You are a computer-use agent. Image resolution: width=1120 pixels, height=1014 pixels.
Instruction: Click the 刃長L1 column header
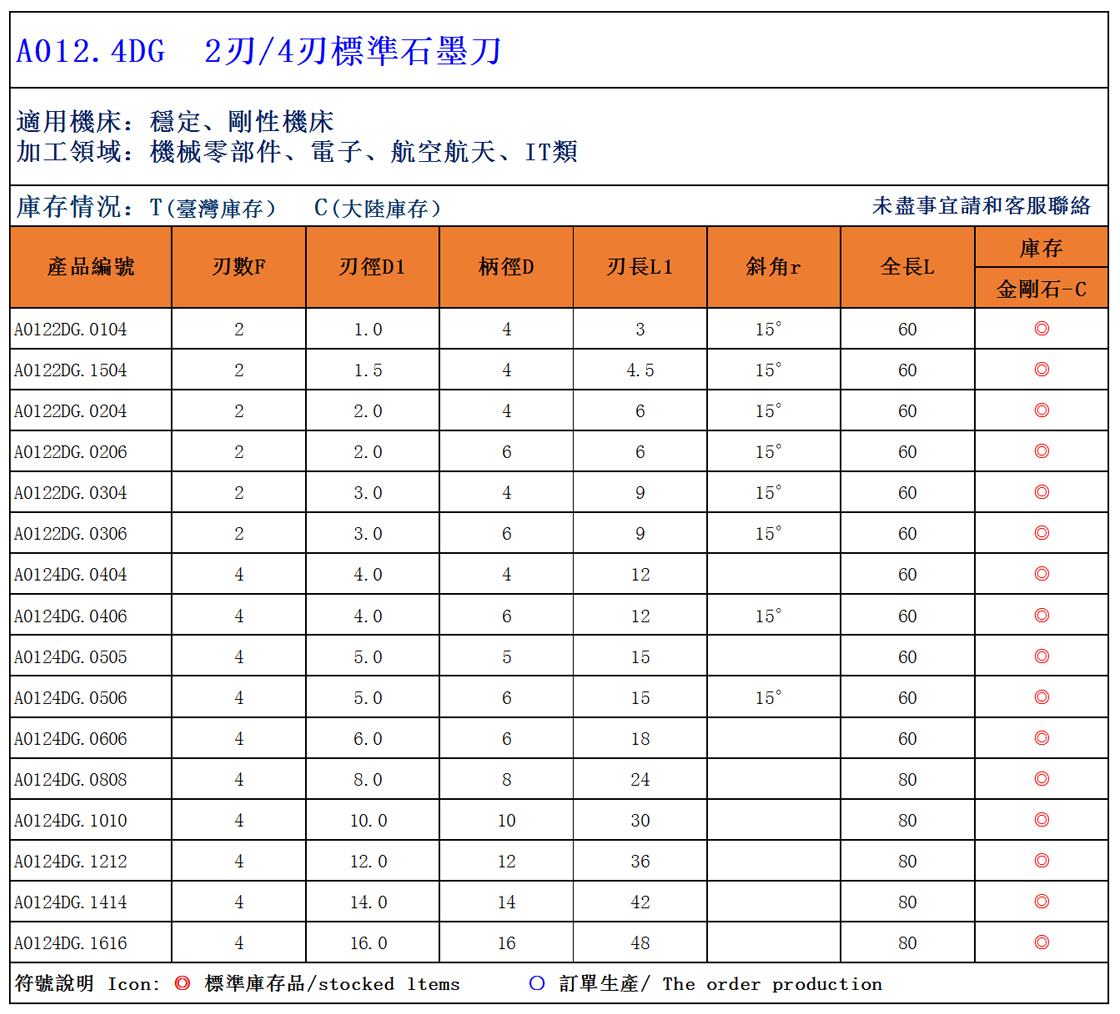point(640,267)
